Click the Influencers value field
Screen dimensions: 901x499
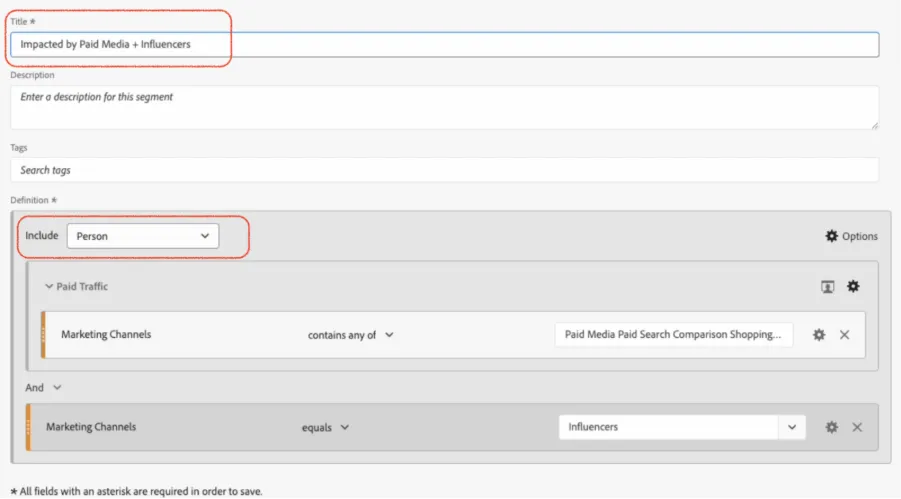coord(669,427)
